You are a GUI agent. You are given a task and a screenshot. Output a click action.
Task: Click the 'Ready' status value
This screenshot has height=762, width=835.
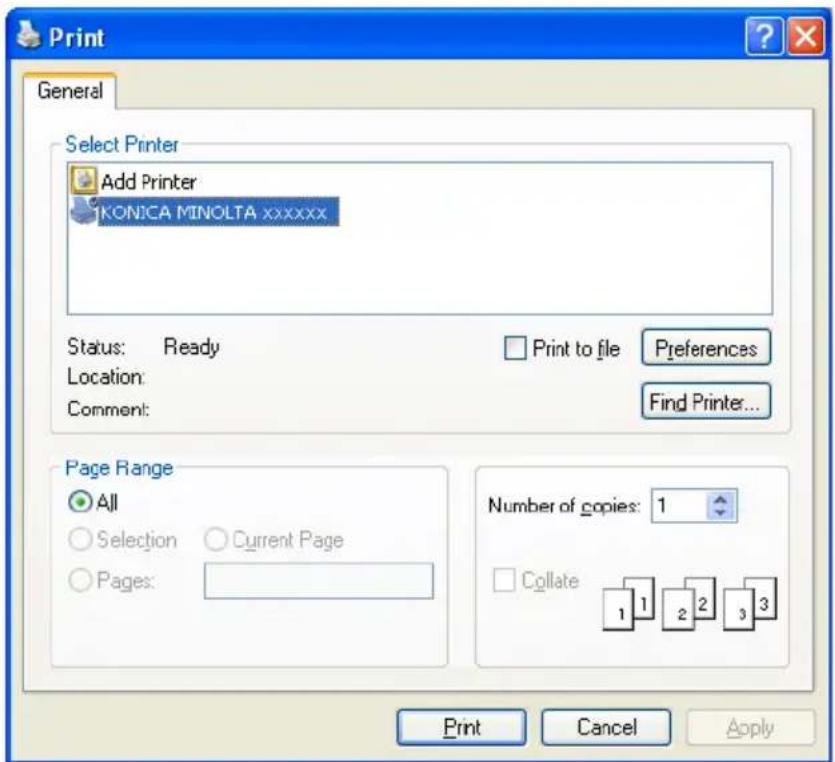coord(191,347)
